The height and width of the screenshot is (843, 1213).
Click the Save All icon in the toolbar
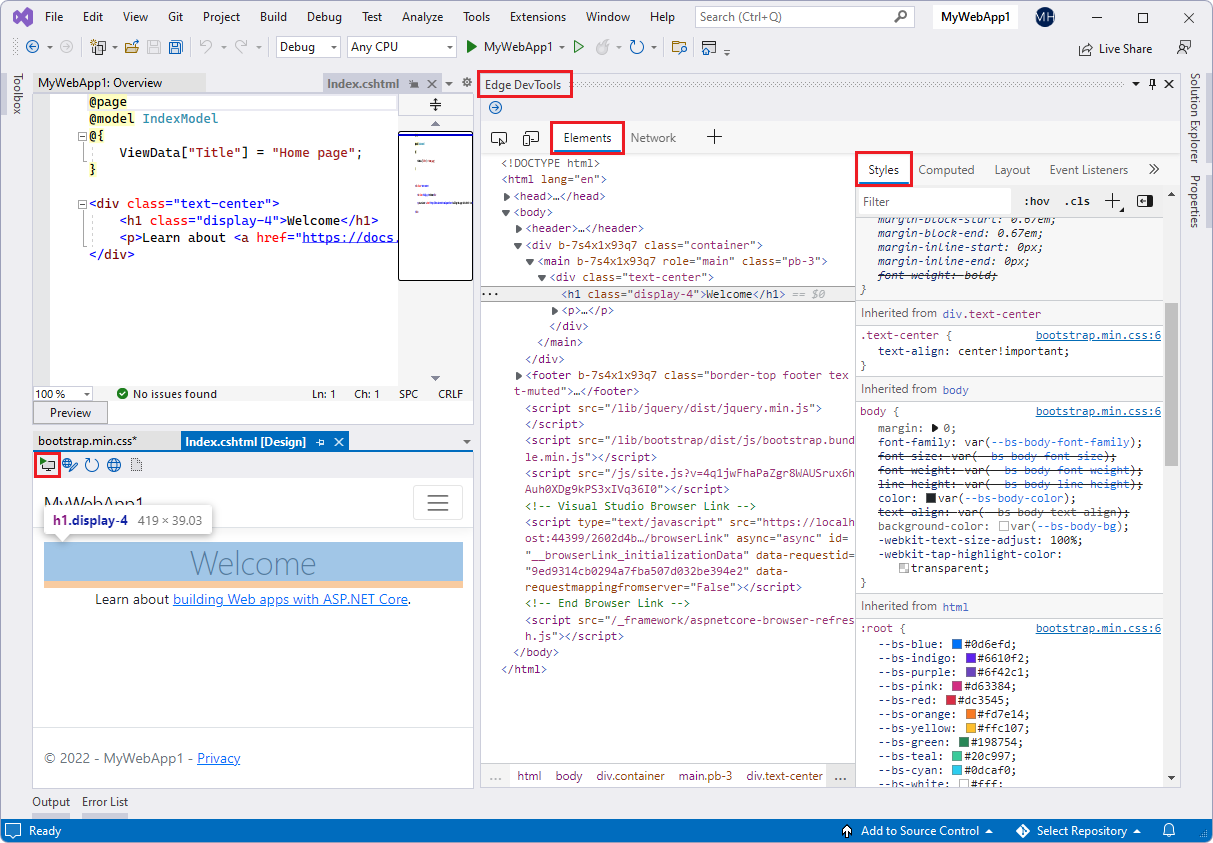tap(176, 46)
